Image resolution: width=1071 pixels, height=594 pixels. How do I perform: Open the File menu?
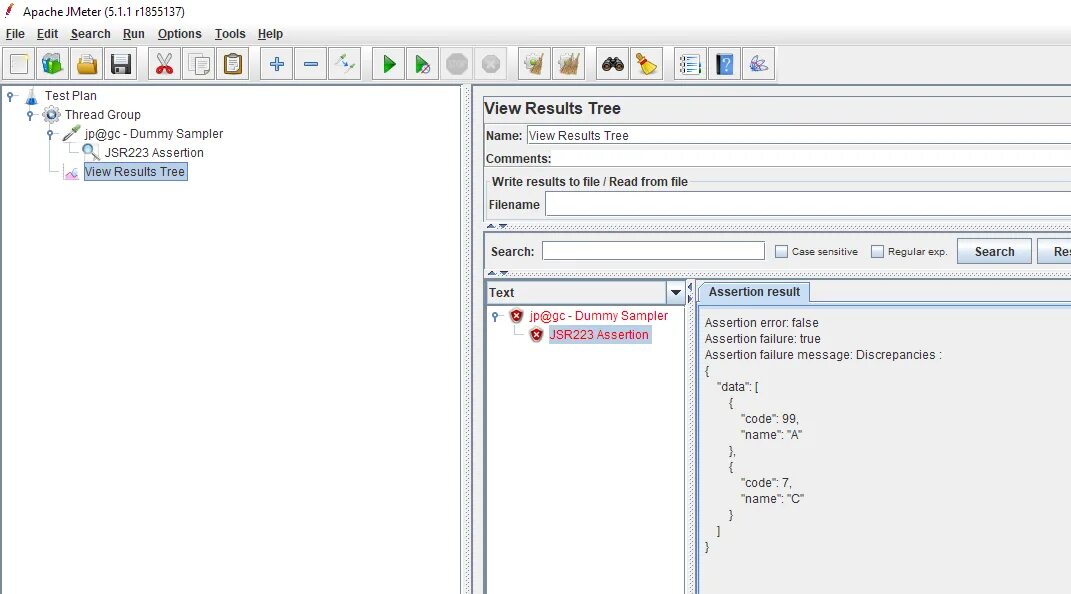15,33
